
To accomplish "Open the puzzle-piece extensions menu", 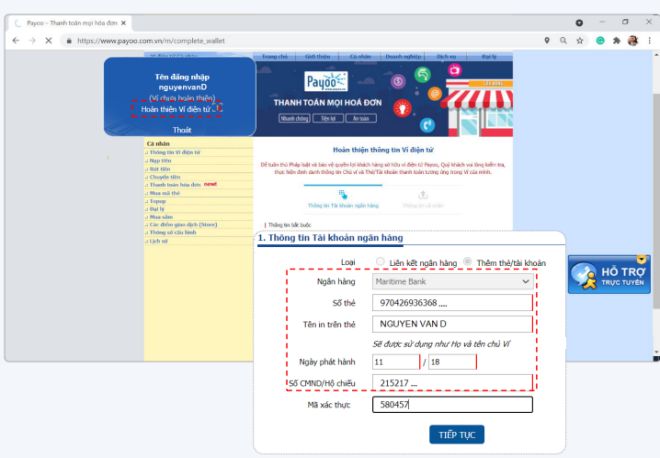I will pos(617,40).
